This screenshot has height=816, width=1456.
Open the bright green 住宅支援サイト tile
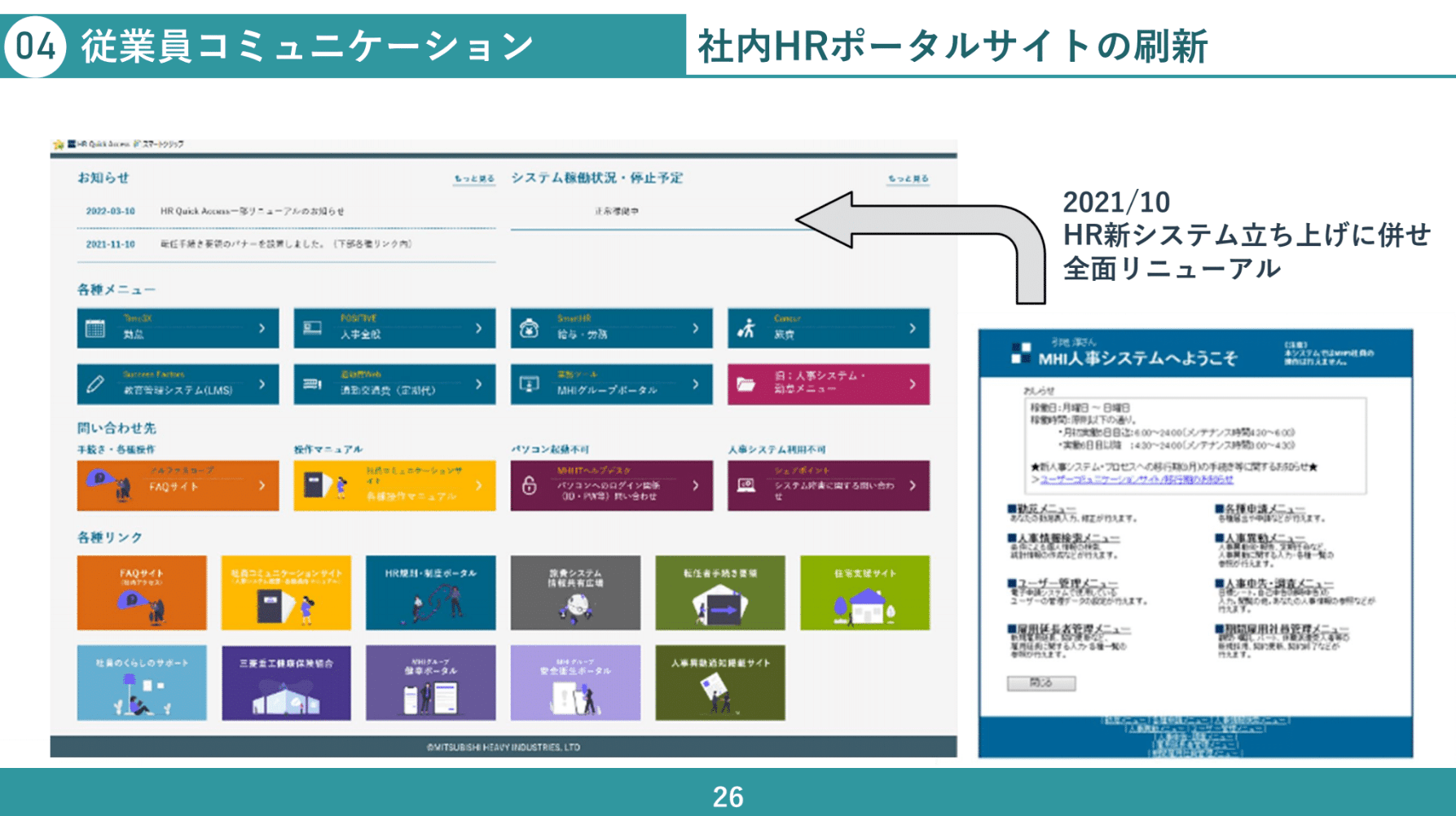[864, 593]
